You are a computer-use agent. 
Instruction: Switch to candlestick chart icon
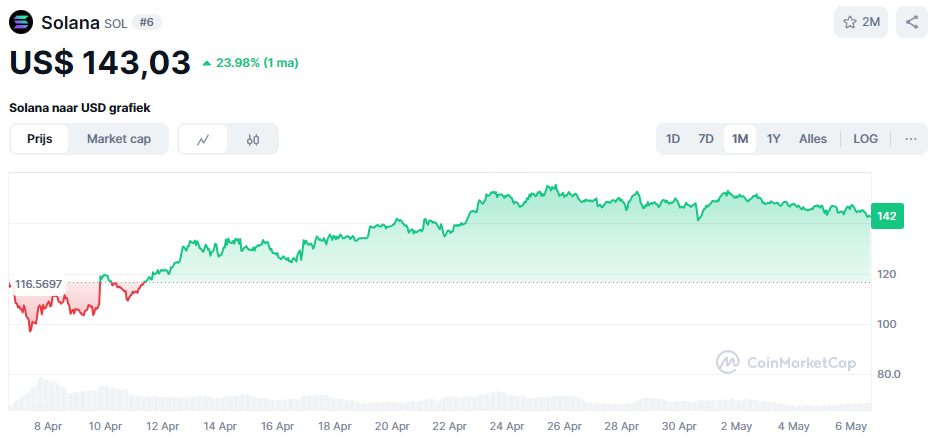click(x=253, y=139)
